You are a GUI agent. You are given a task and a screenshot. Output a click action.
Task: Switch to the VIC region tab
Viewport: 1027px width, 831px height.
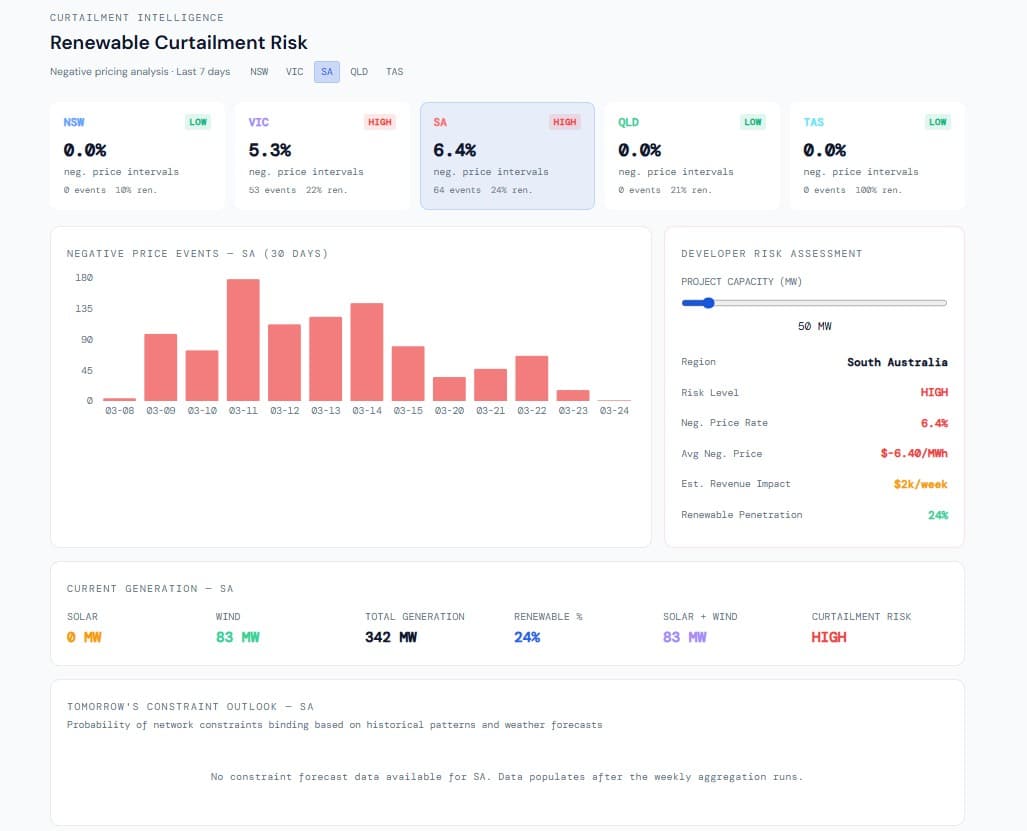point(294,71)
